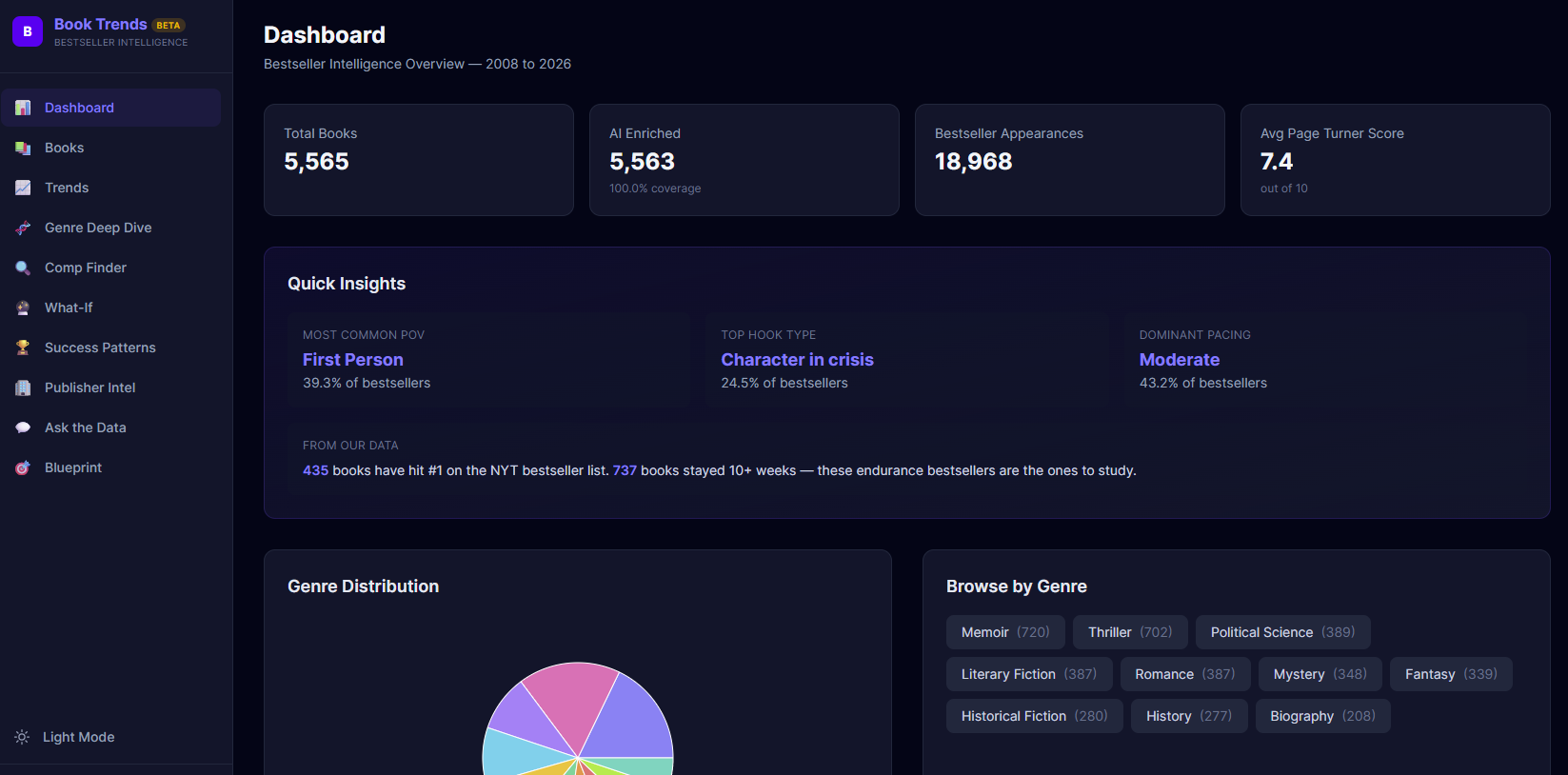Browse the Mystery (348) genre
The image size is (1568, 775).
[x=1320, y=674]
